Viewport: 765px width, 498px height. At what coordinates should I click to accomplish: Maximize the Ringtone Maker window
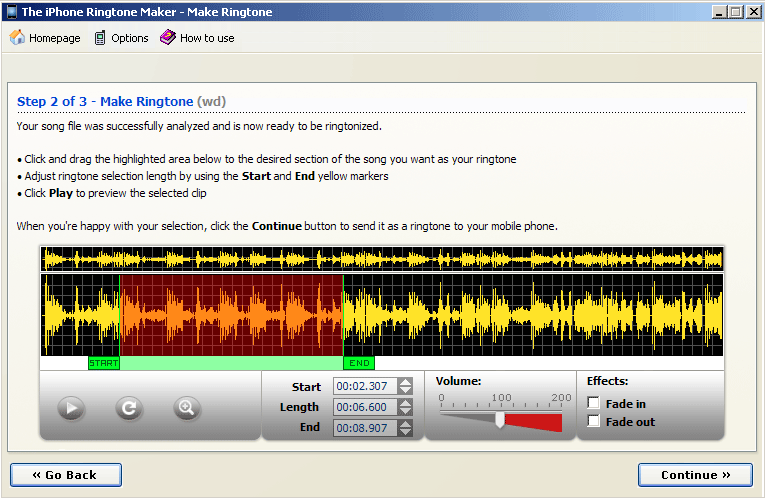(x=736, y=12)
